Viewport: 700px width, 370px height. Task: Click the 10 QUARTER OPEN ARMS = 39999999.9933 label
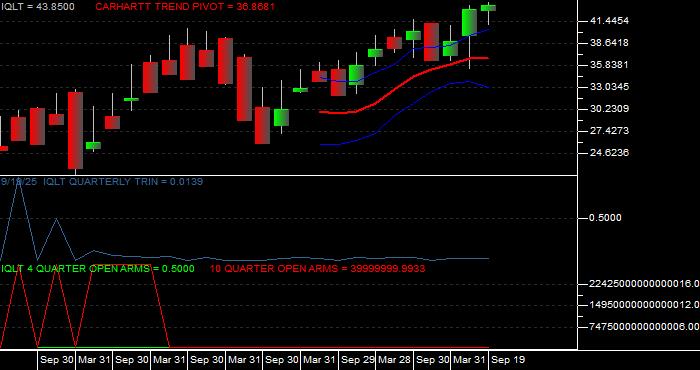(317, 269)
